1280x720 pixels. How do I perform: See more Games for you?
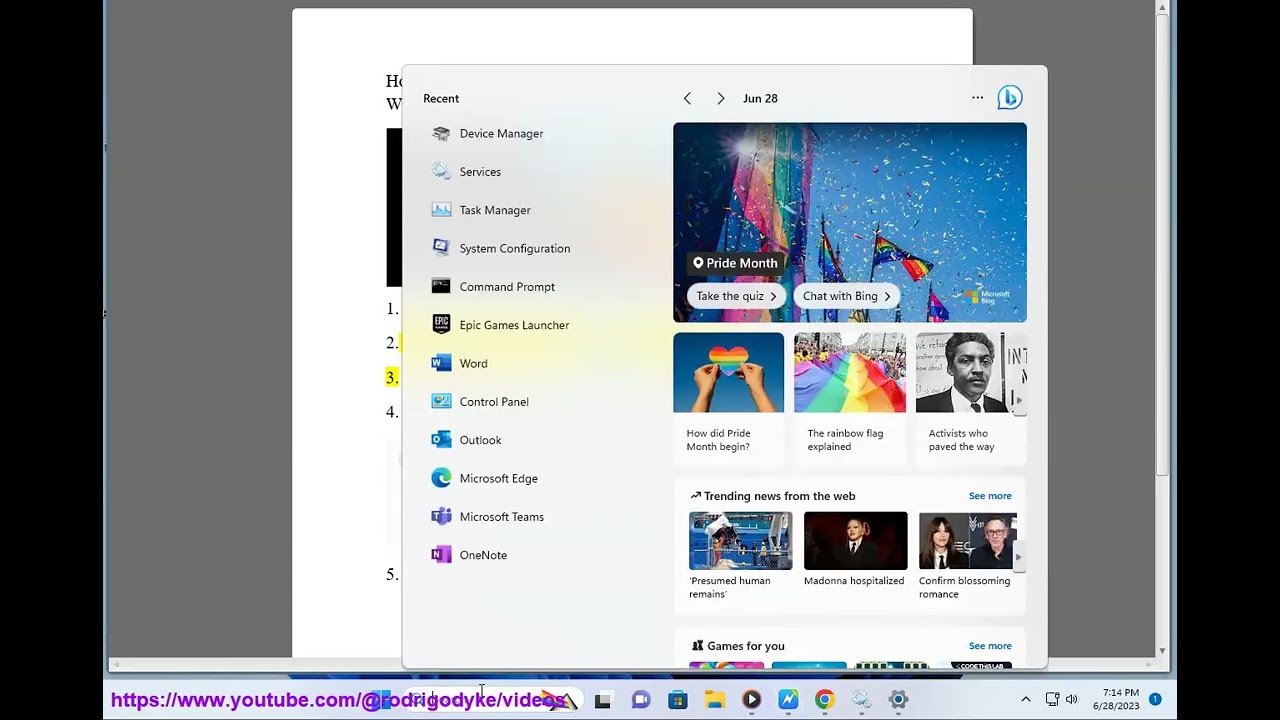990,646
